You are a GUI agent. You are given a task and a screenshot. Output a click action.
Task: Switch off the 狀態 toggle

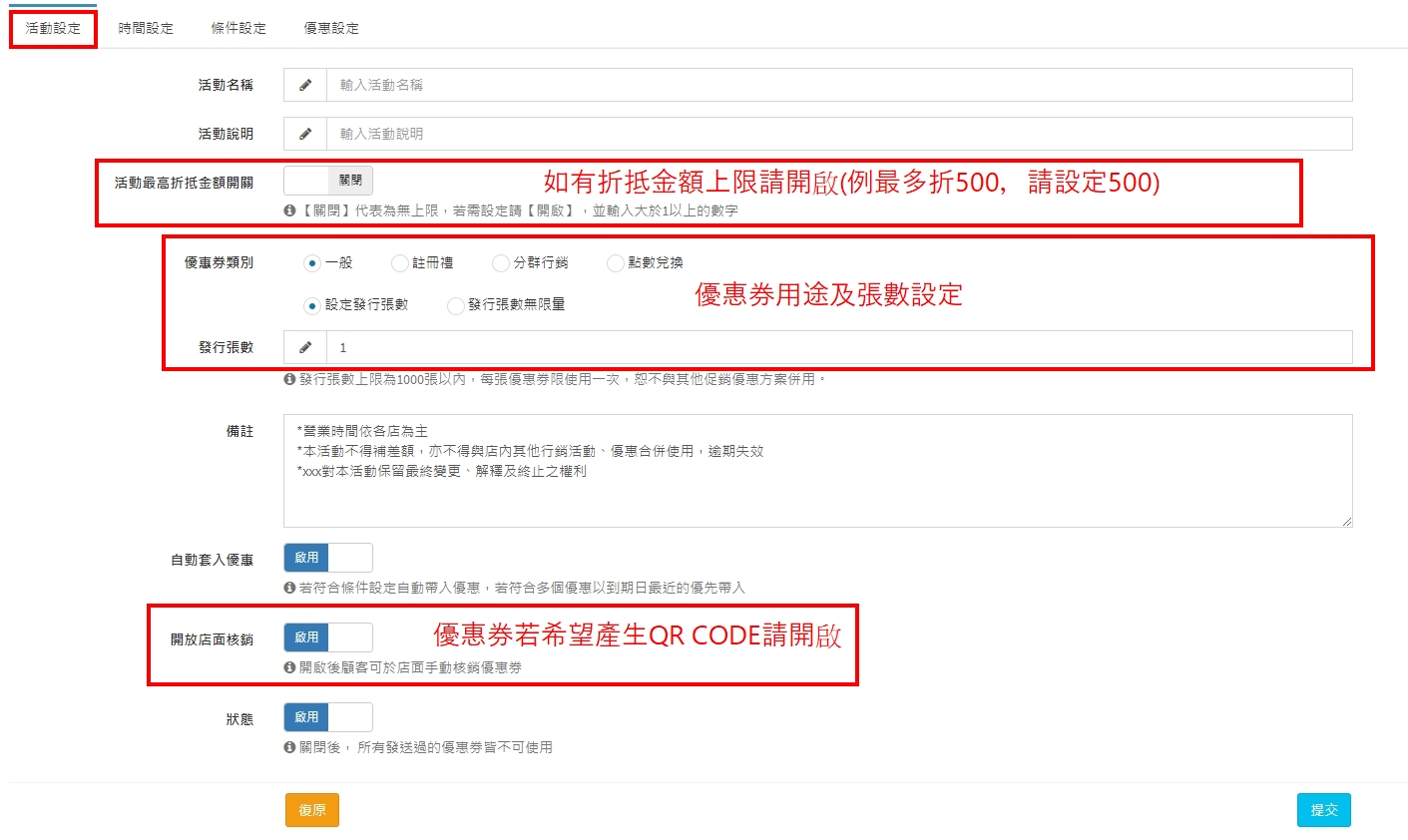[x=328, y=717]
